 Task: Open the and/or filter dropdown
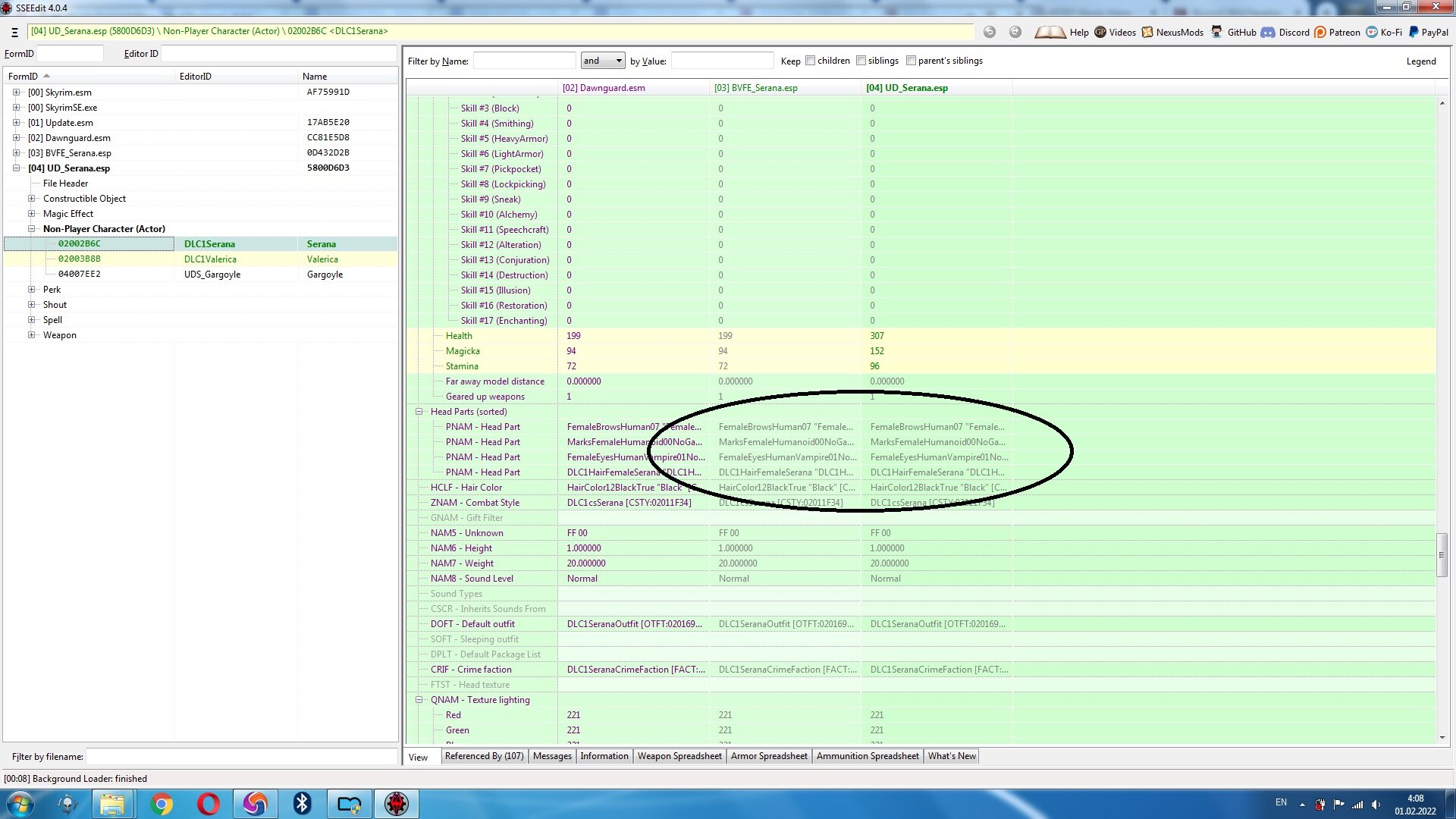603,61
